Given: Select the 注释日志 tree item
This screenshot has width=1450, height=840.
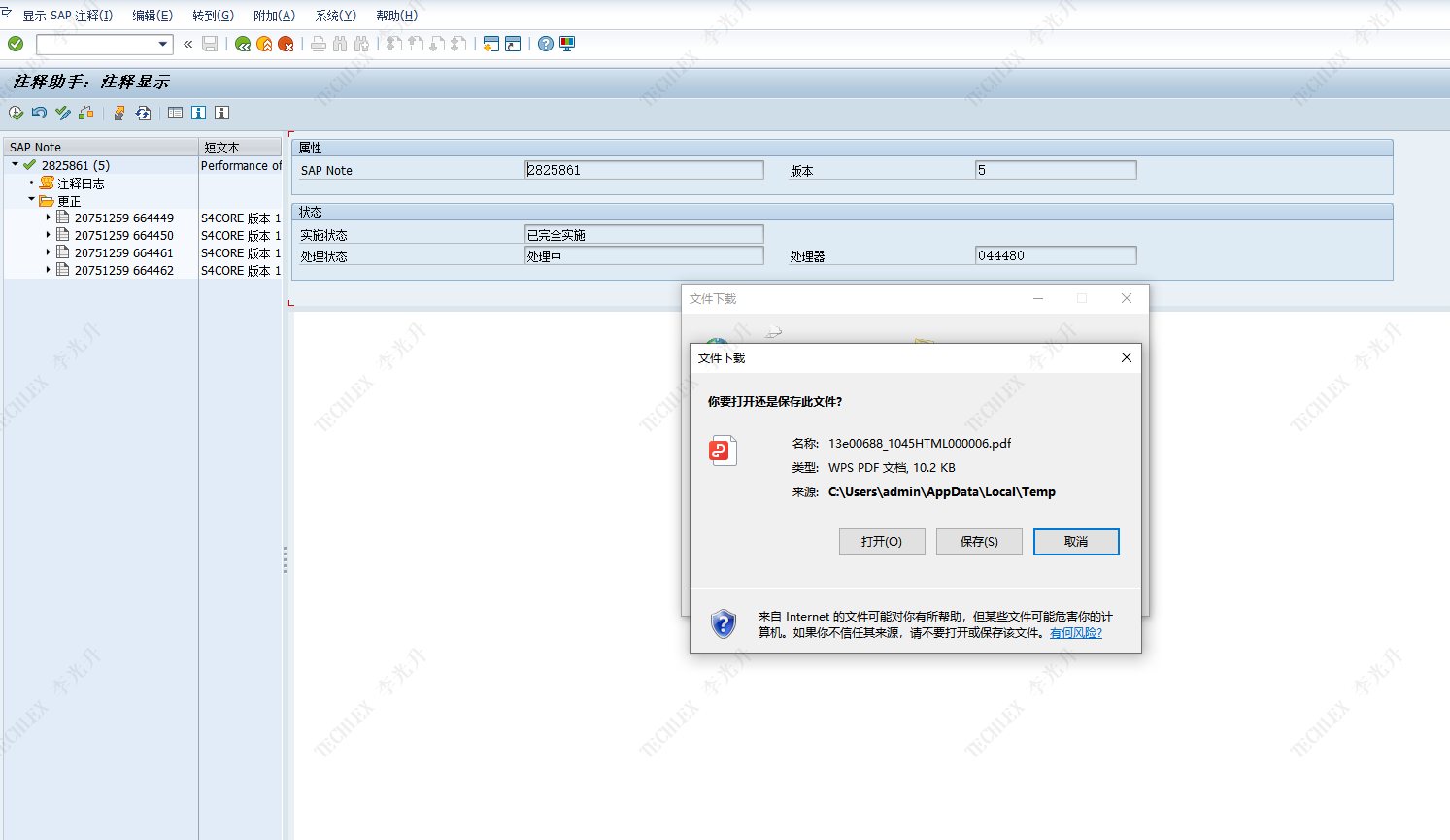Looking at the screenshot, I should pos(81,184).
